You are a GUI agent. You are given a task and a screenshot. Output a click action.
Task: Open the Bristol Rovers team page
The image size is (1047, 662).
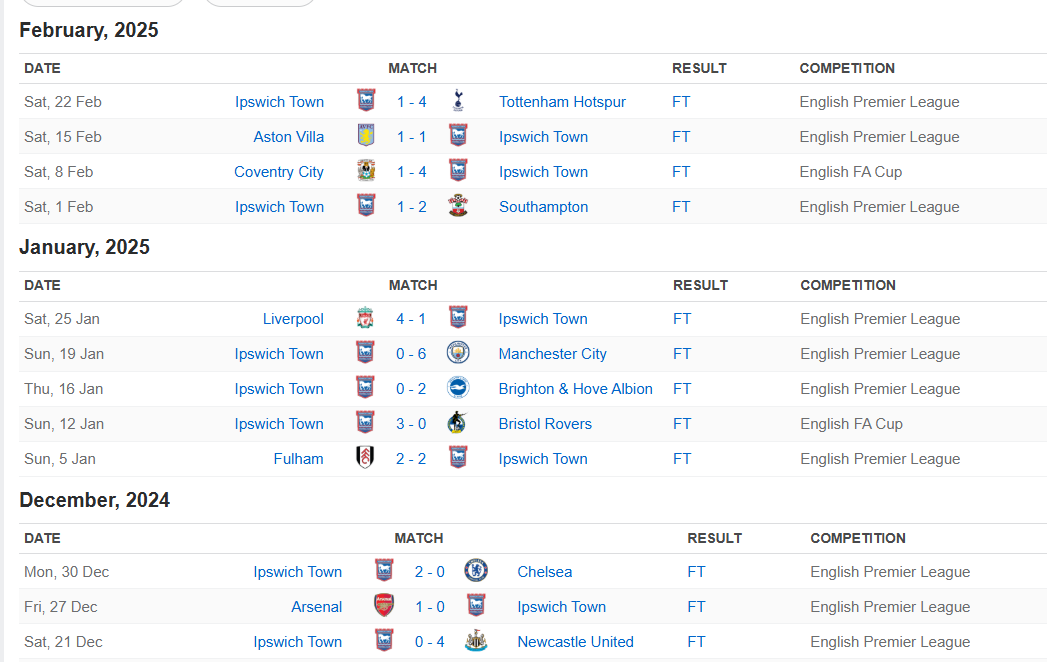[x=545, y=424]
